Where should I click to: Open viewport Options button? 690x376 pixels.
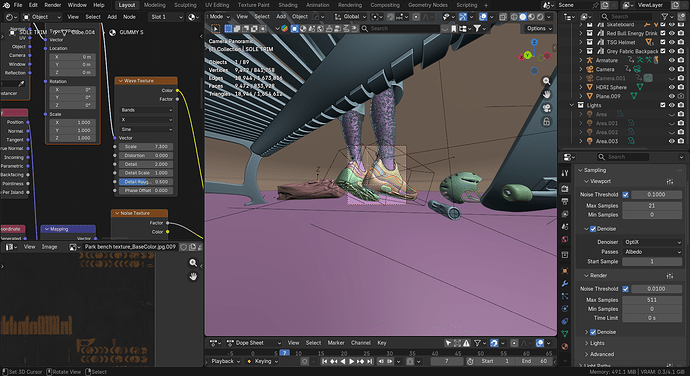point(539,29)
